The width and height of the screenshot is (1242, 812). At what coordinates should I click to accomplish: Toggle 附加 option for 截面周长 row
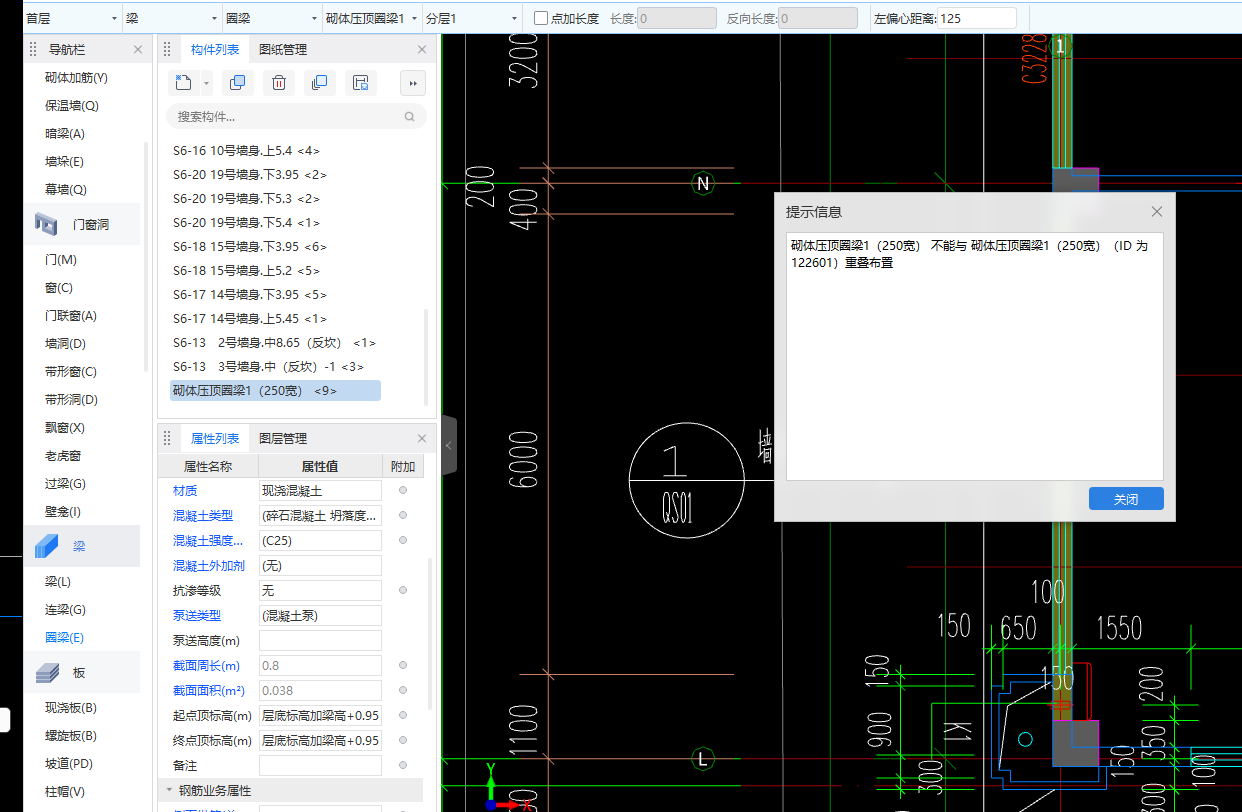coord(403,665)
